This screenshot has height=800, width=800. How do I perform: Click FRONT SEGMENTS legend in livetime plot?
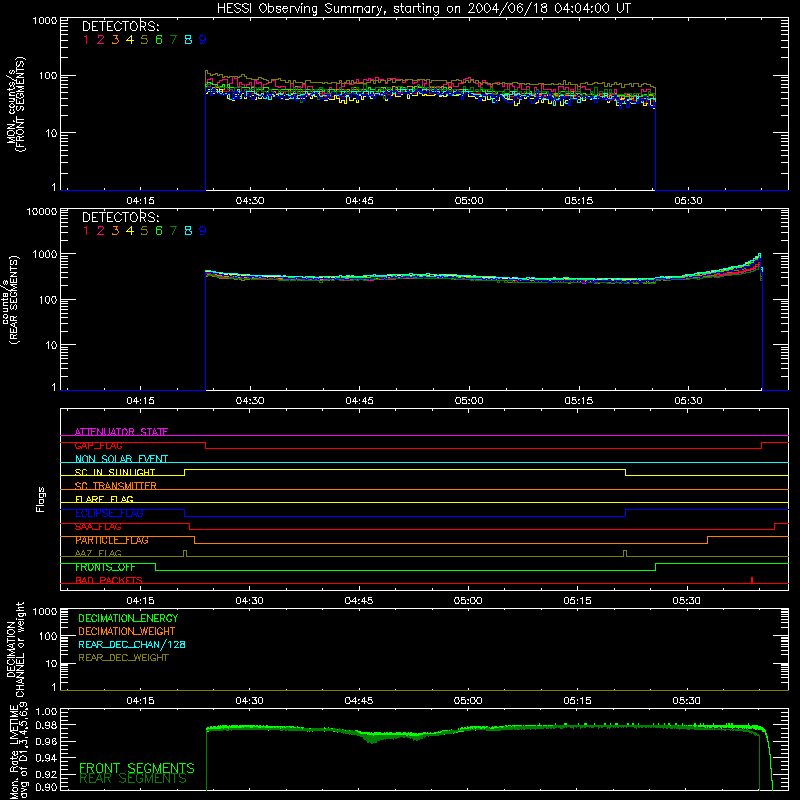(137, 768)
